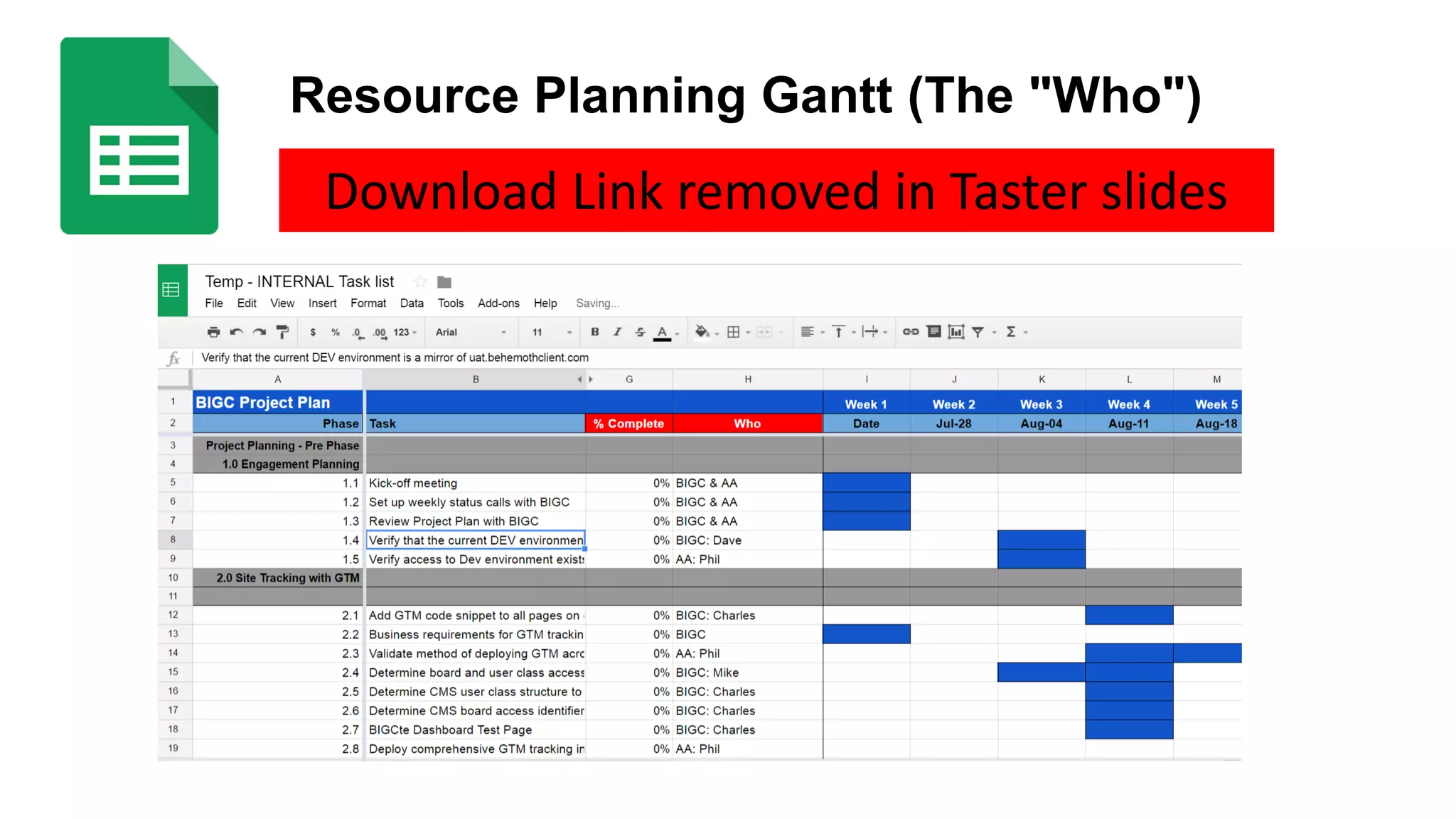Click the BIGC Project Plan cell
1456x819 pixels.
pyautogui.click(x=278, y=402)
